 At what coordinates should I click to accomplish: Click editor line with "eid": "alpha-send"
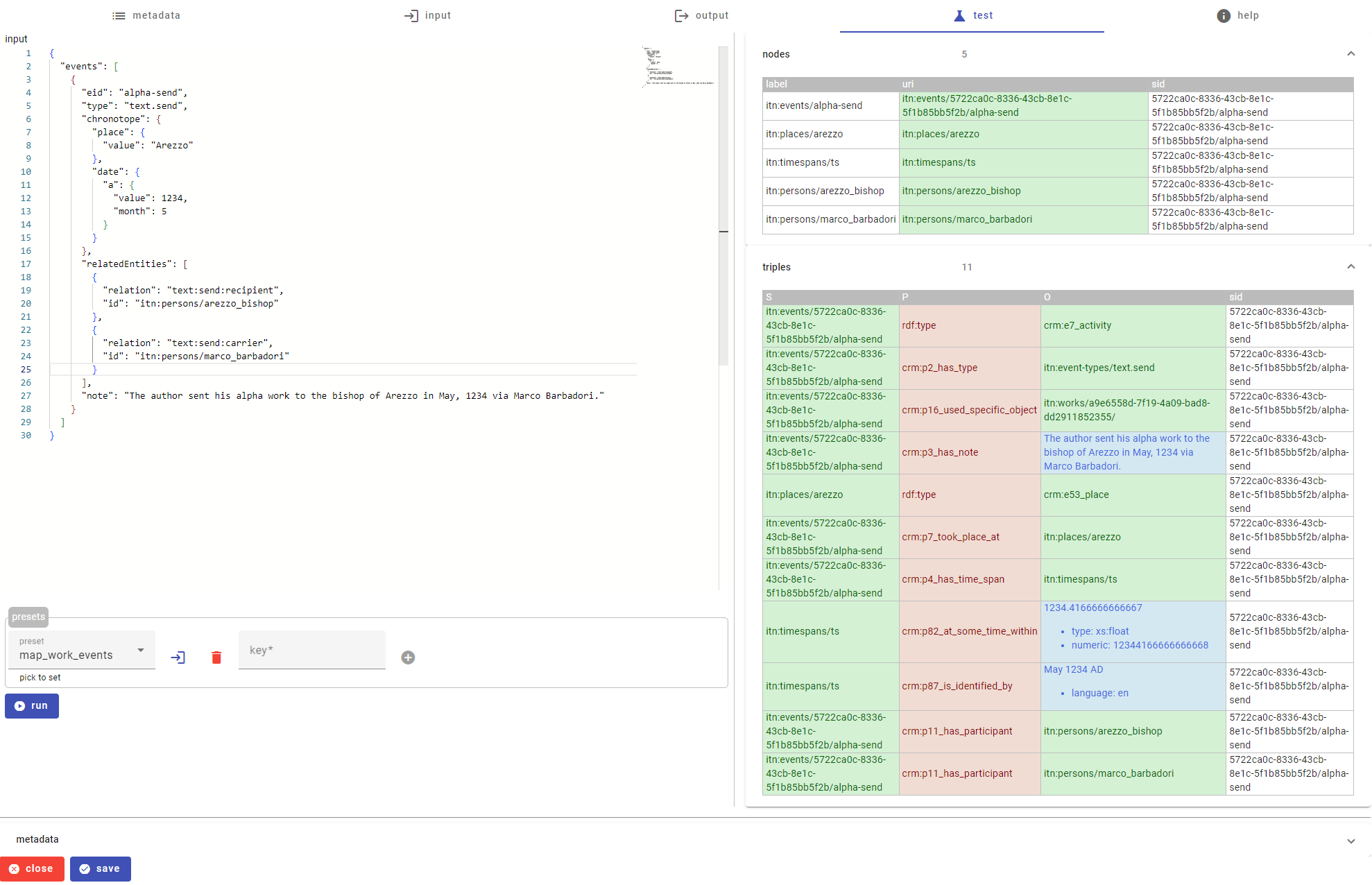(135, 92)
